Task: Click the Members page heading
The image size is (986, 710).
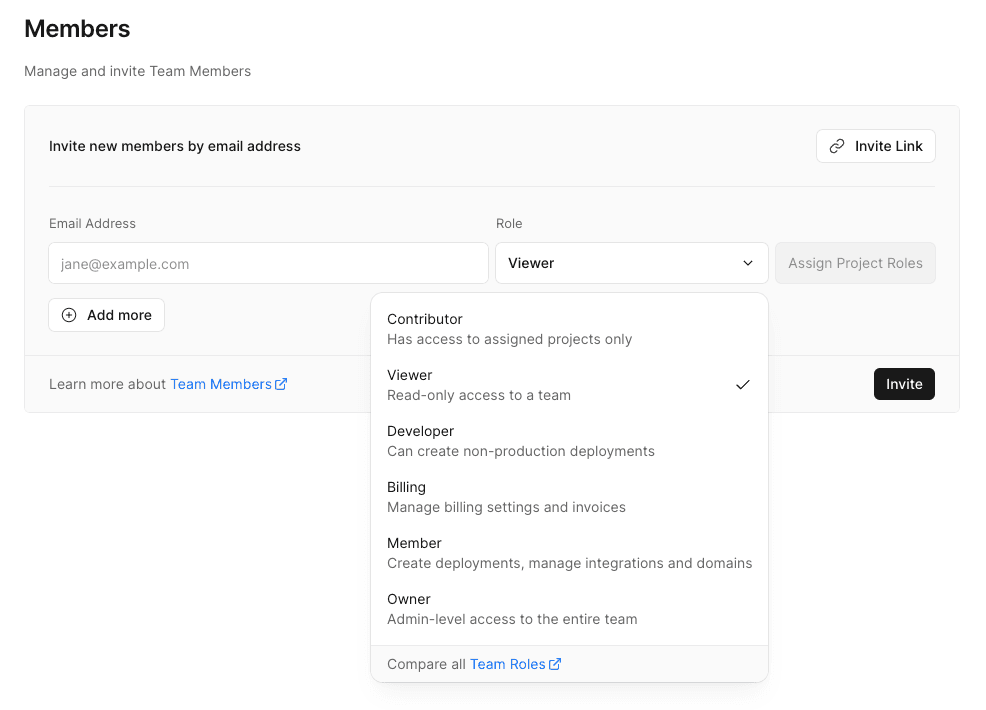Action: pos(76,29)
